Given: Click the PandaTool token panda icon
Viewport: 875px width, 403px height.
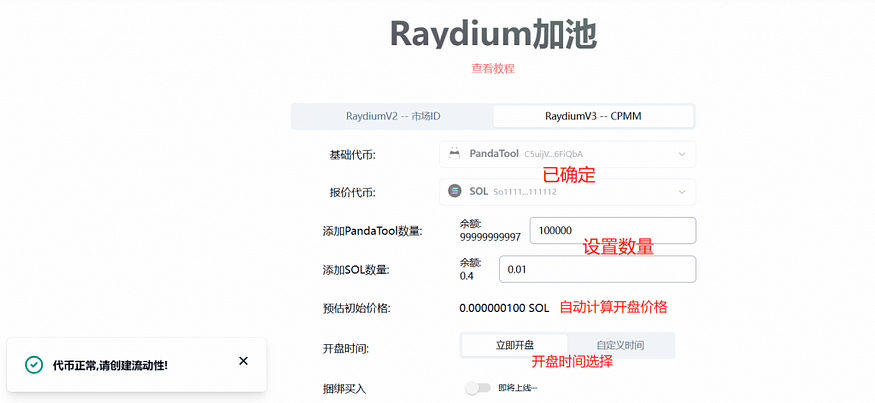Looking at the screenshot, I should click(x=455, y=153).
